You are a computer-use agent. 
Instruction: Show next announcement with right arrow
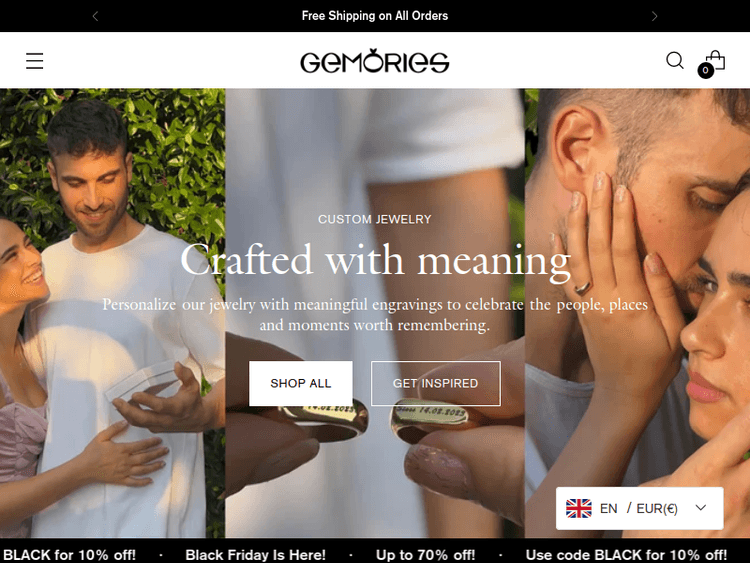point(654,16)
